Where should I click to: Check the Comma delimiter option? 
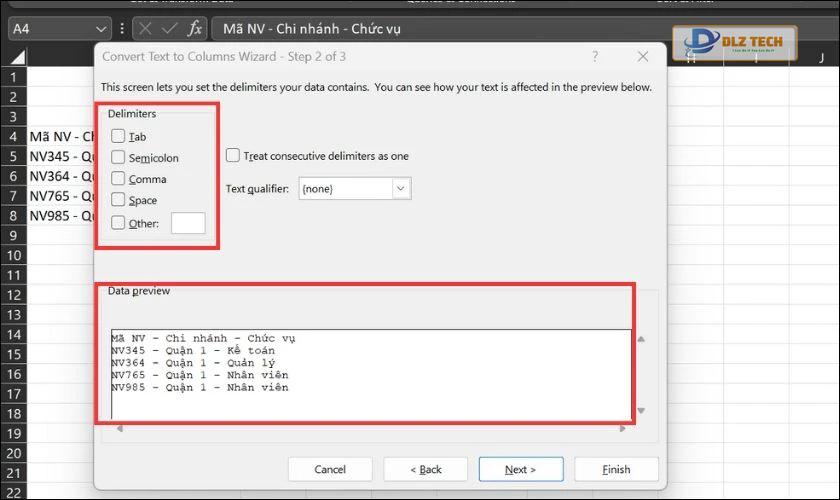pos(118,178)
